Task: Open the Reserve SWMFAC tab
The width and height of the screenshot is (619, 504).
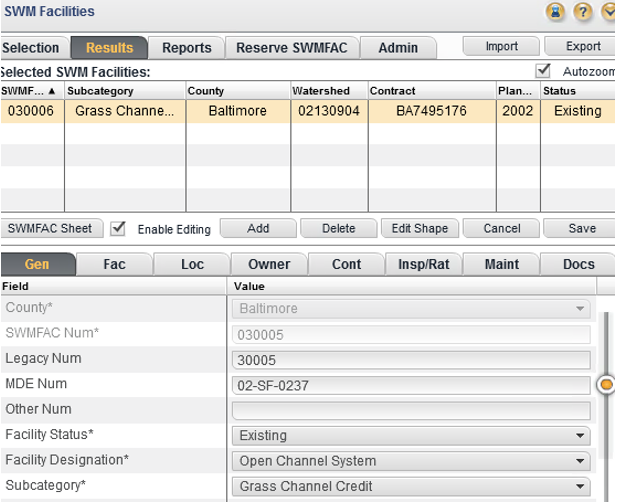Action: pyautogui.click(x=292, y=48)
